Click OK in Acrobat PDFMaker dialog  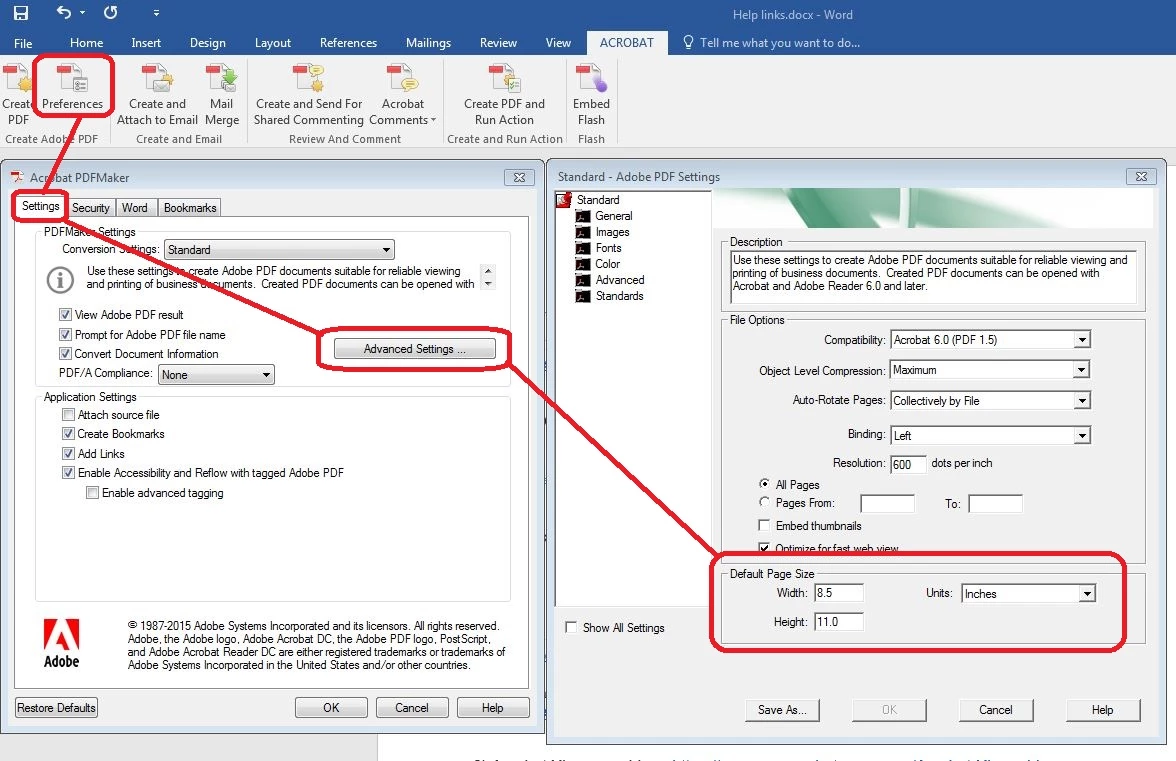click(x=332, y=708)
